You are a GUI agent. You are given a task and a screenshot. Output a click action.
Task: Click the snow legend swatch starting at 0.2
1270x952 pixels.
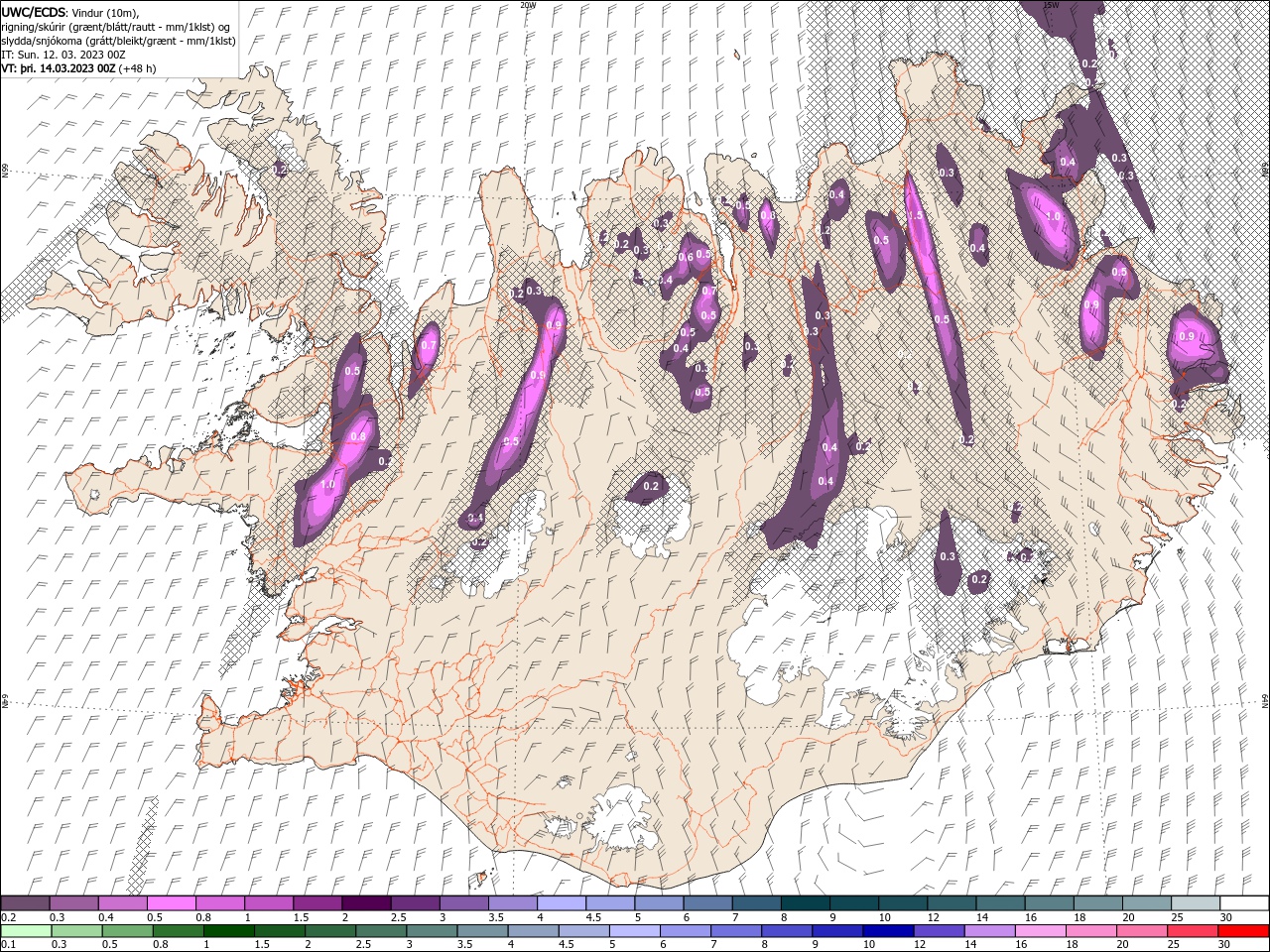25,903
